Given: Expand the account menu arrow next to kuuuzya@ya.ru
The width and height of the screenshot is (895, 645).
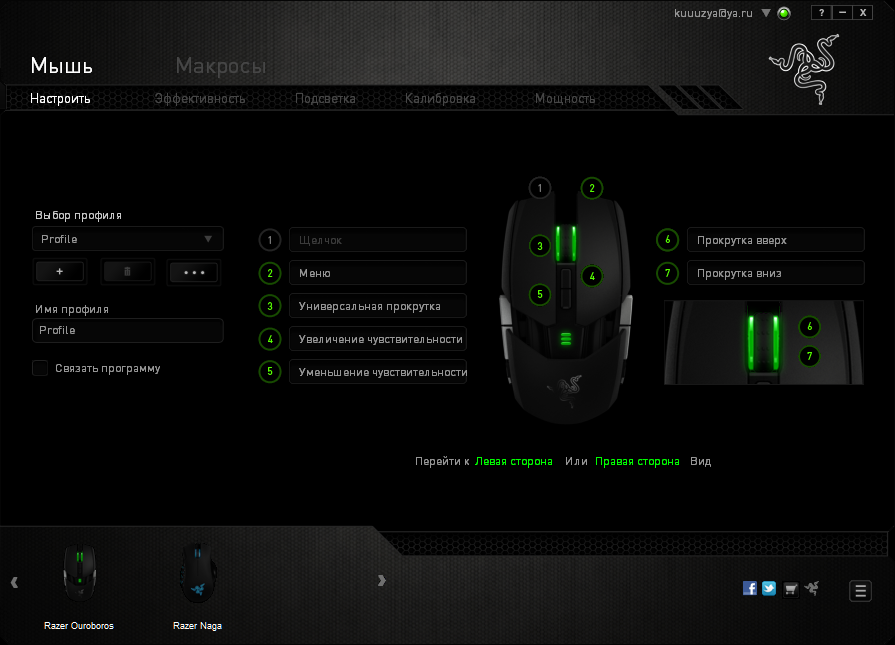Looking at the screenshot, I should pos(765,13).
